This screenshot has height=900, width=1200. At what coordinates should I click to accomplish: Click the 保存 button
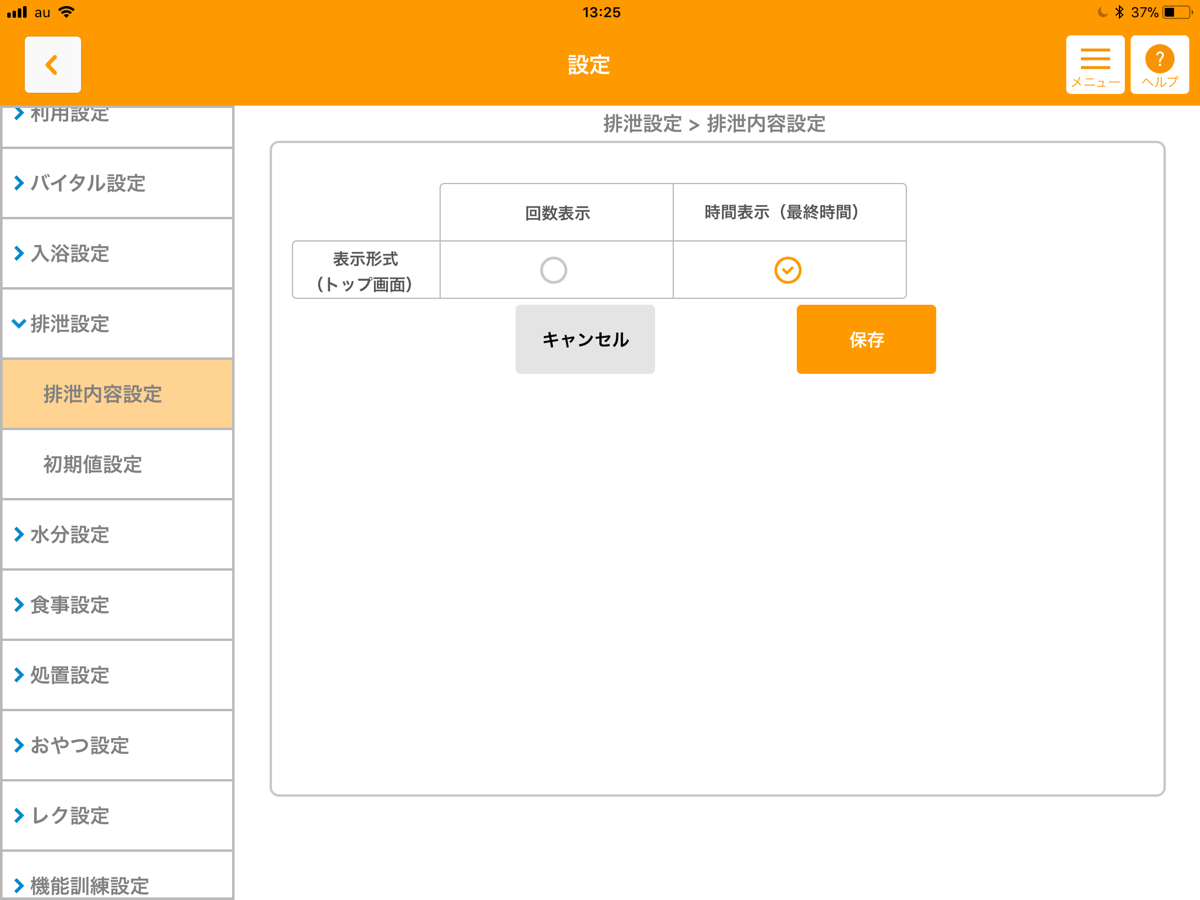pyautogui.click(x=866, y=340)
